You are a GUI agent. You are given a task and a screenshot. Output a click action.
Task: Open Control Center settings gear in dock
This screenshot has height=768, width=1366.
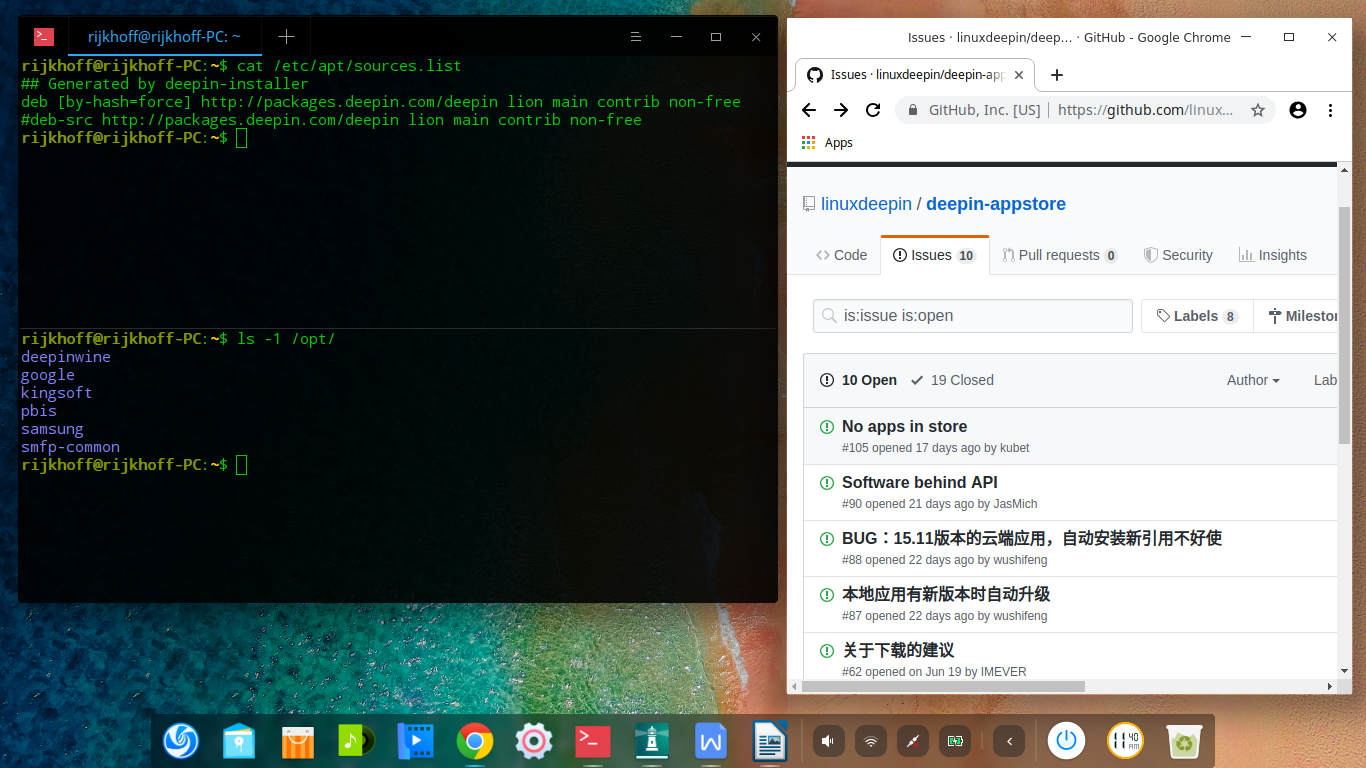click(534, 741)
